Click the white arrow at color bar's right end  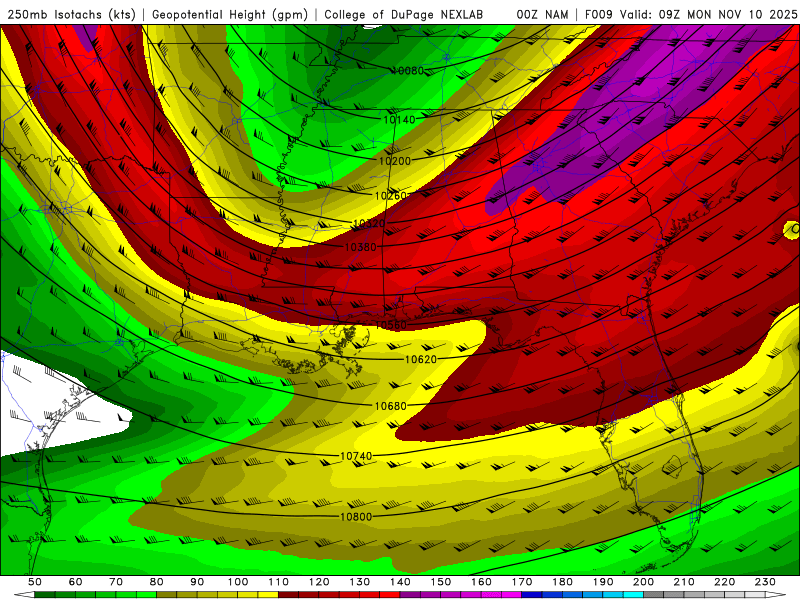coord(776,595)
